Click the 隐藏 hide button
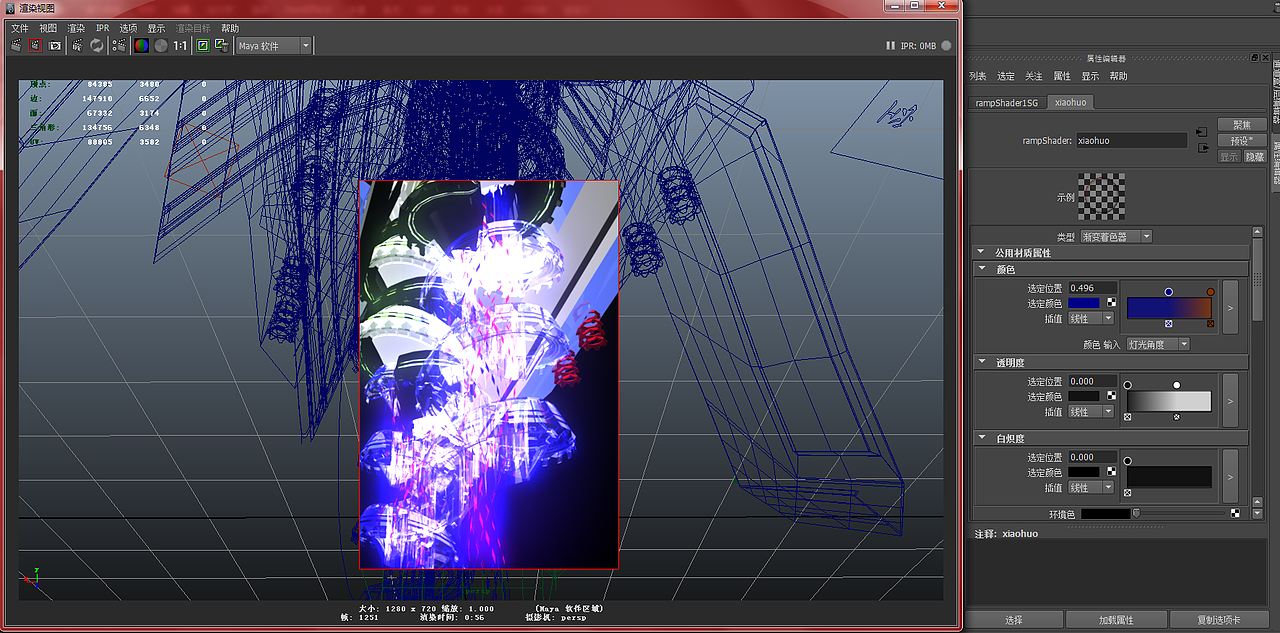The image size is (1280, 633). [1255, 157]
